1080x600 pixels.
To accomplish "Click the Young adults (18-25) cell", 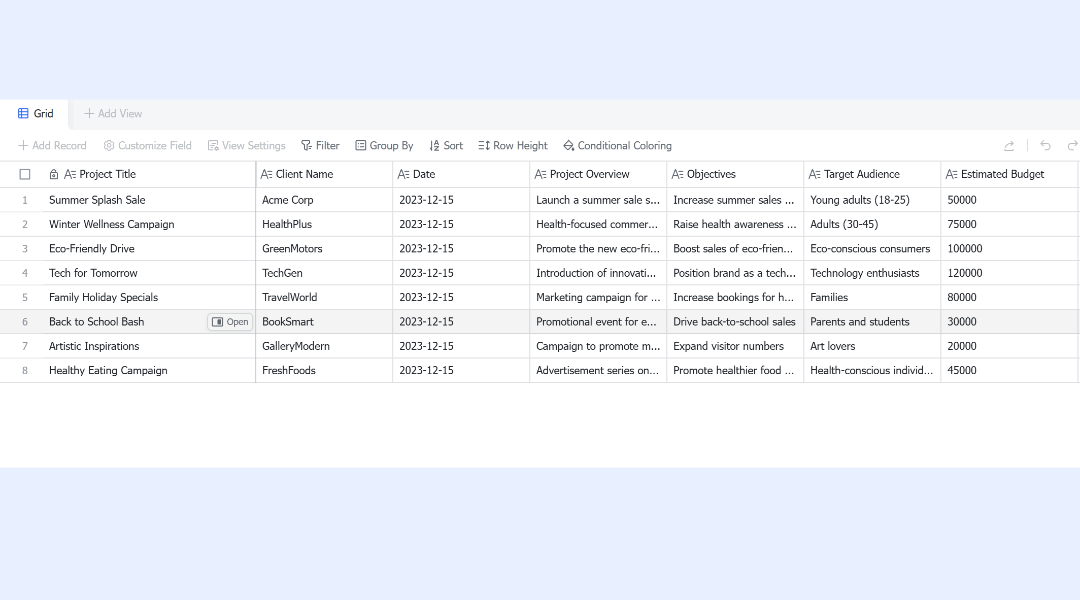I will [872, 200].
